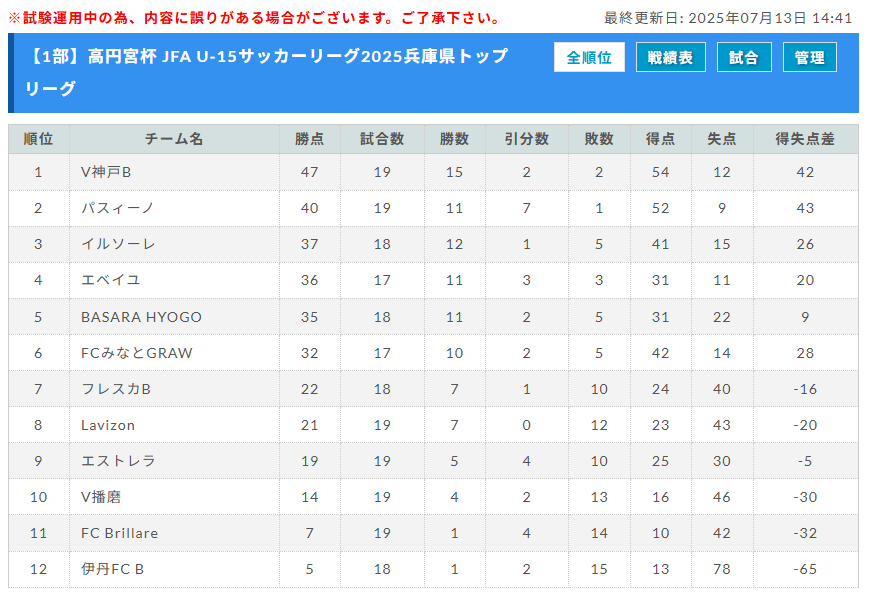Click the イルソーレ team name
Screen dimensions: 871x600
tap(118, 244)
